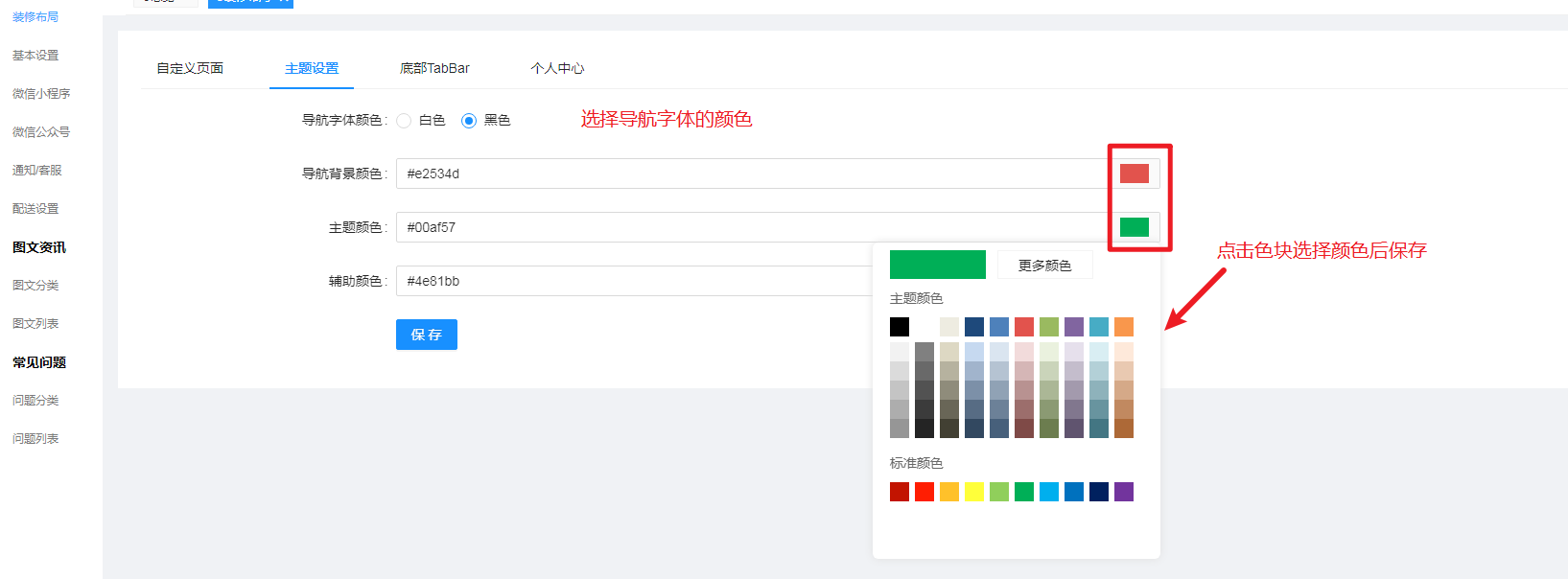1568x579 pixels.
Task: Open 微信小程序 in the sidebar
Action: pos(41,94)
